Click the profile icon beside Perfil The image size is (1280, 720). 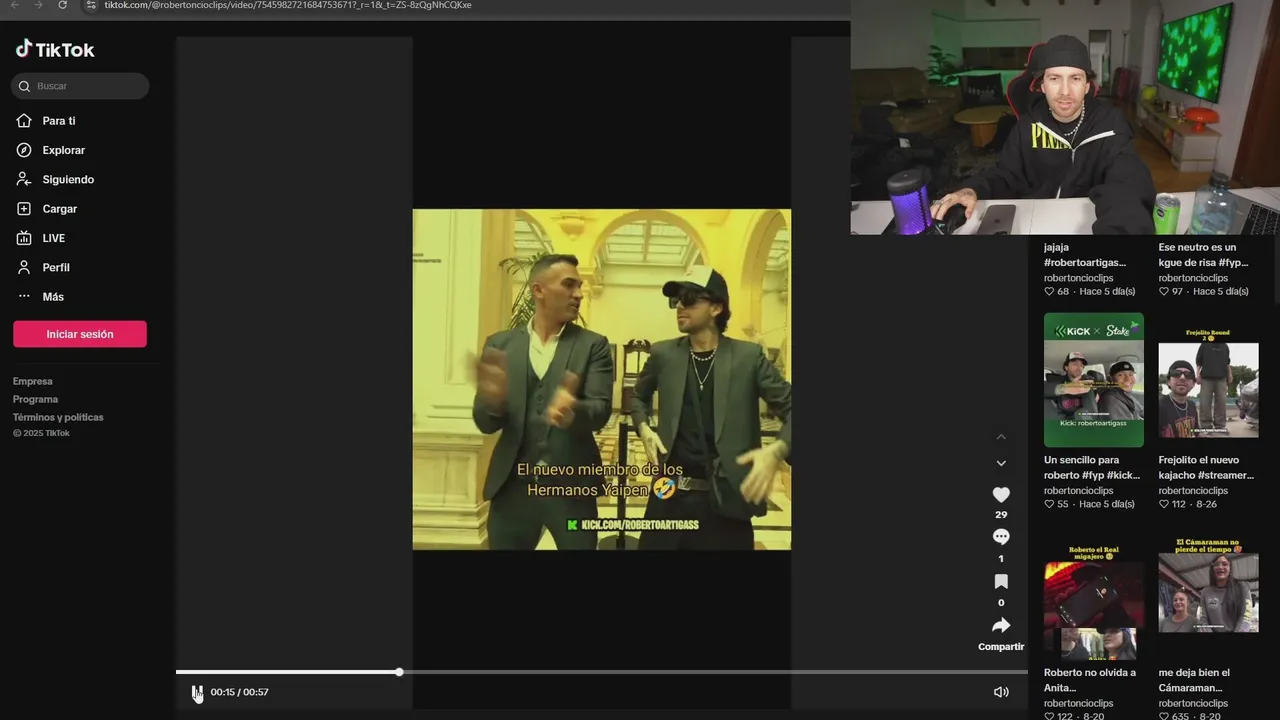click(24, 268)
